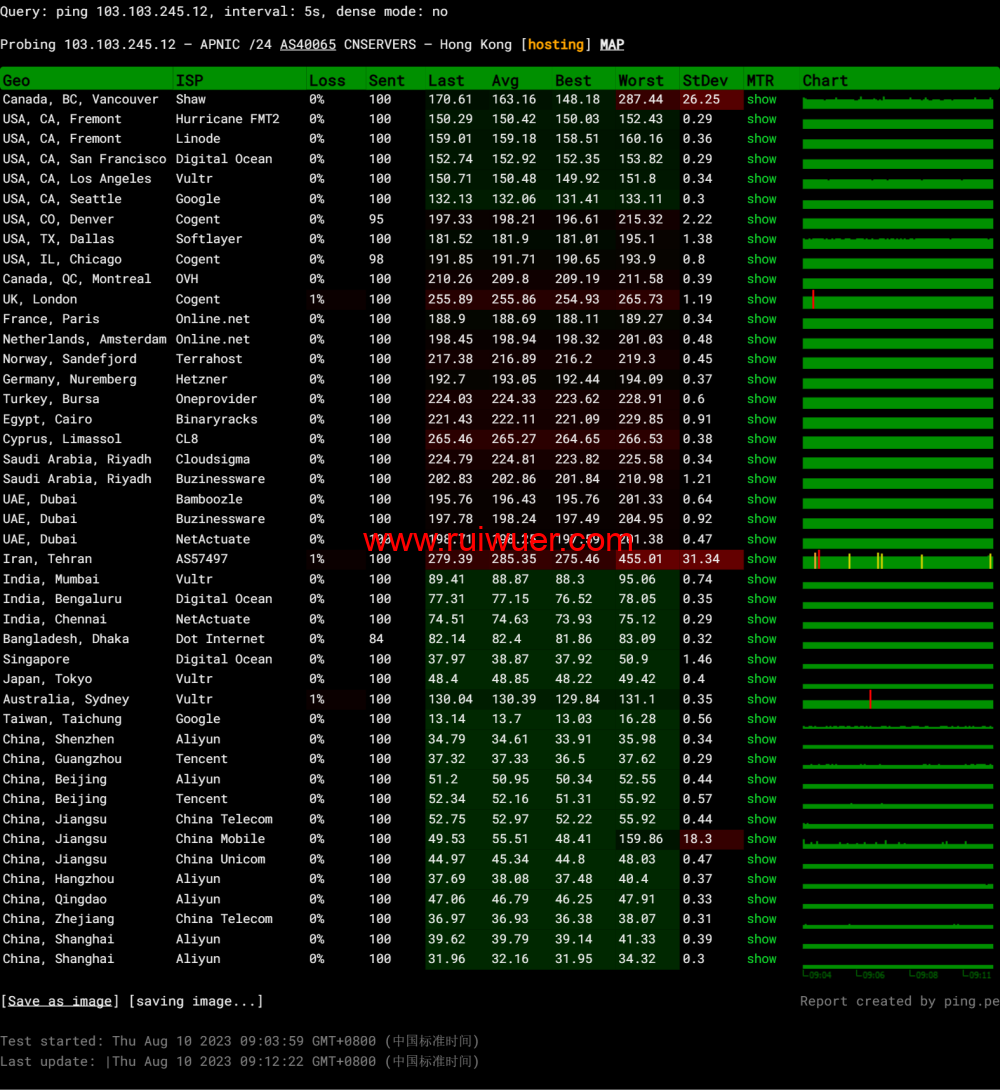
Task: Show MTR for Singapore Digital Ocean row
Action: (x=761, y=659)
